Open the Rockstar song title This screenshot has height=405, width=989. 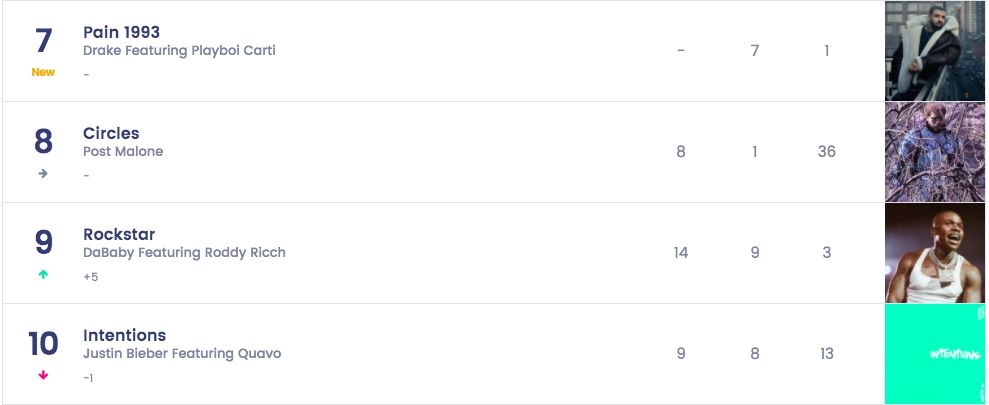tap(119, 234)
